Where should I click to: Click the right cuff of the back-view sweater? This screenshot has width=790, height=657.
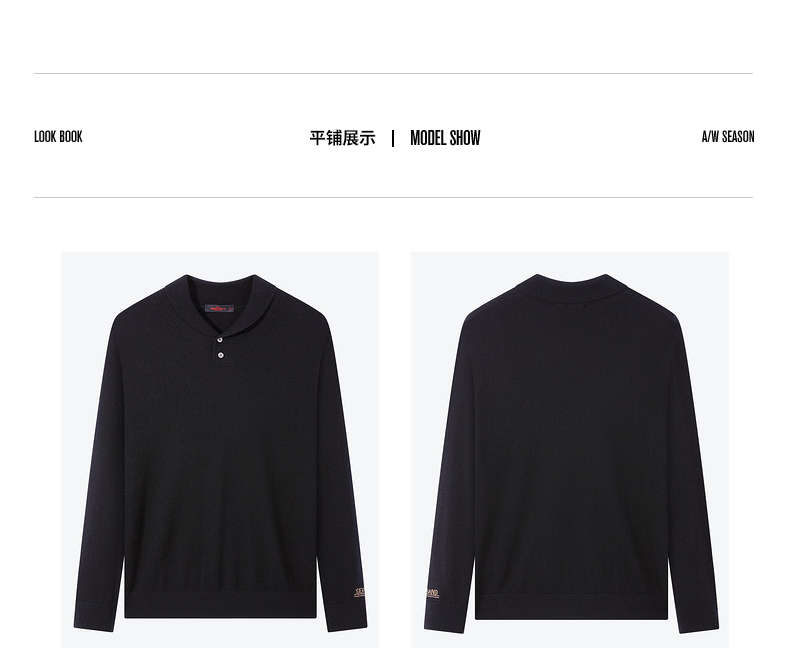point(698,618)
